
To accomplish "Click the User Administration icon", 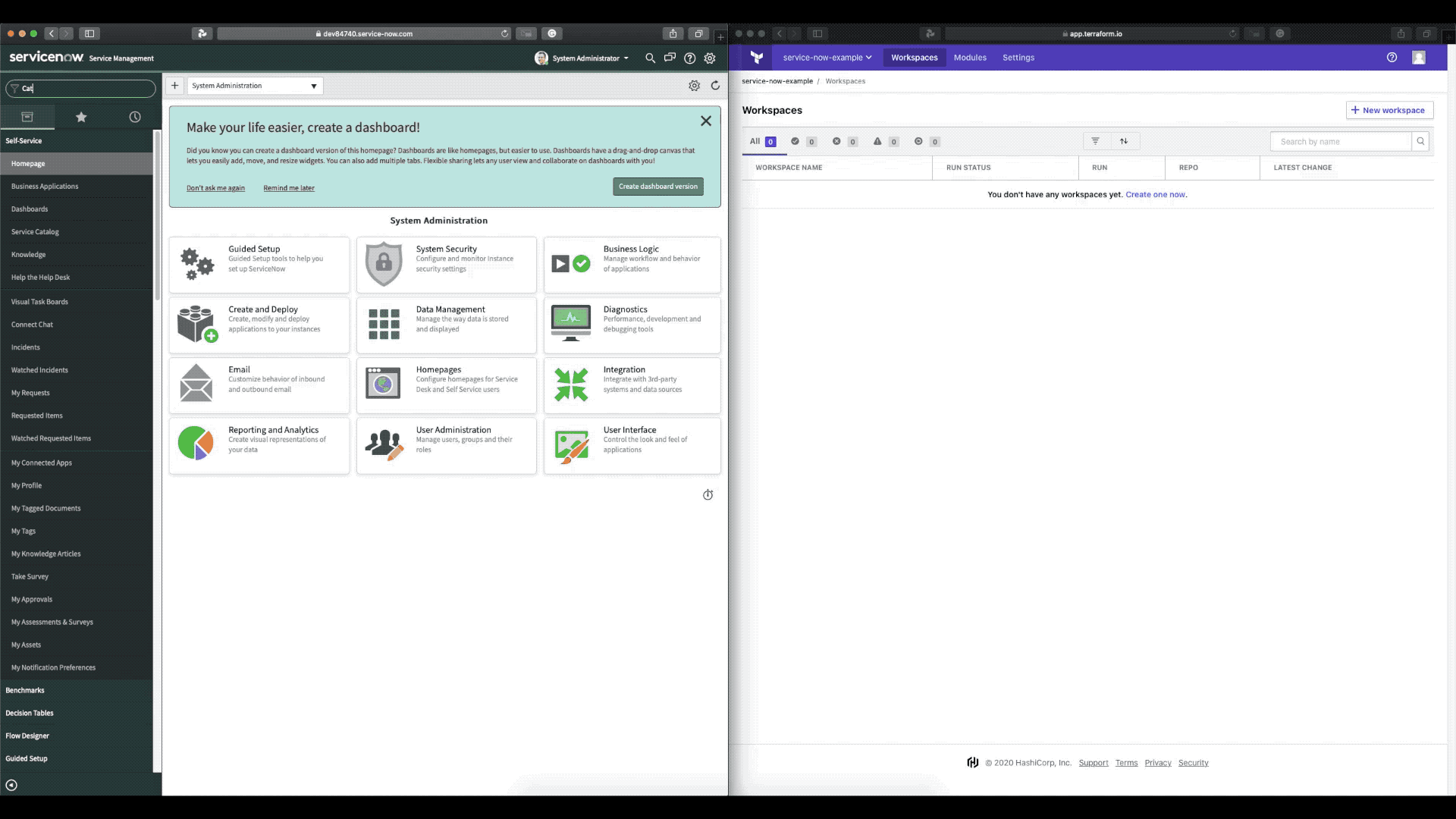I will (383, 443).
